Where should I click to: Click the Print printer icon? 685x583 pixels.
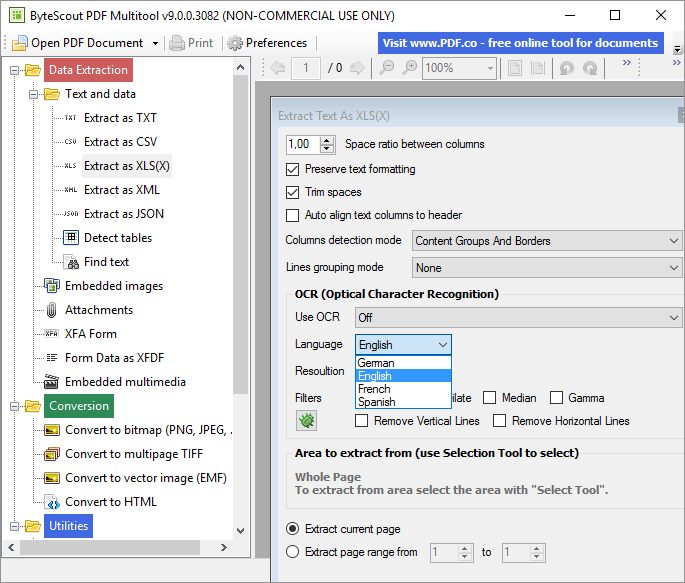[x=177, y=43]
